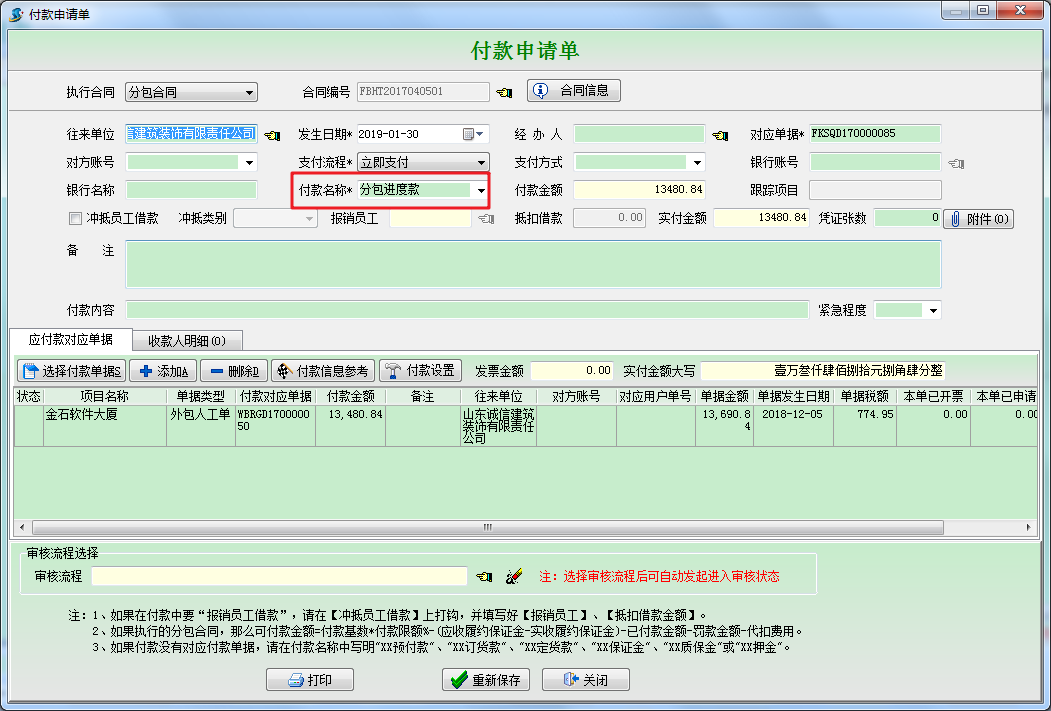The width and height of the screenshot is (1051, 711).
Task: Click the table's scroll left arrow
Action: [22, 527]
